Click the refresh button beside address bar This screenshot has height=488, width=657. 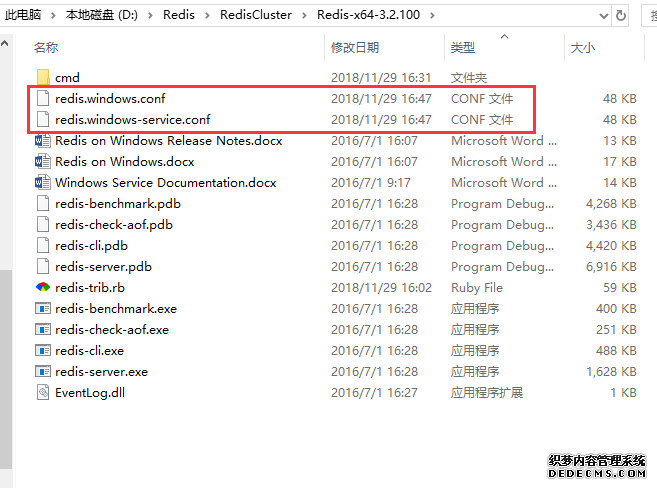pyautogui.click(x=621, y=15)
